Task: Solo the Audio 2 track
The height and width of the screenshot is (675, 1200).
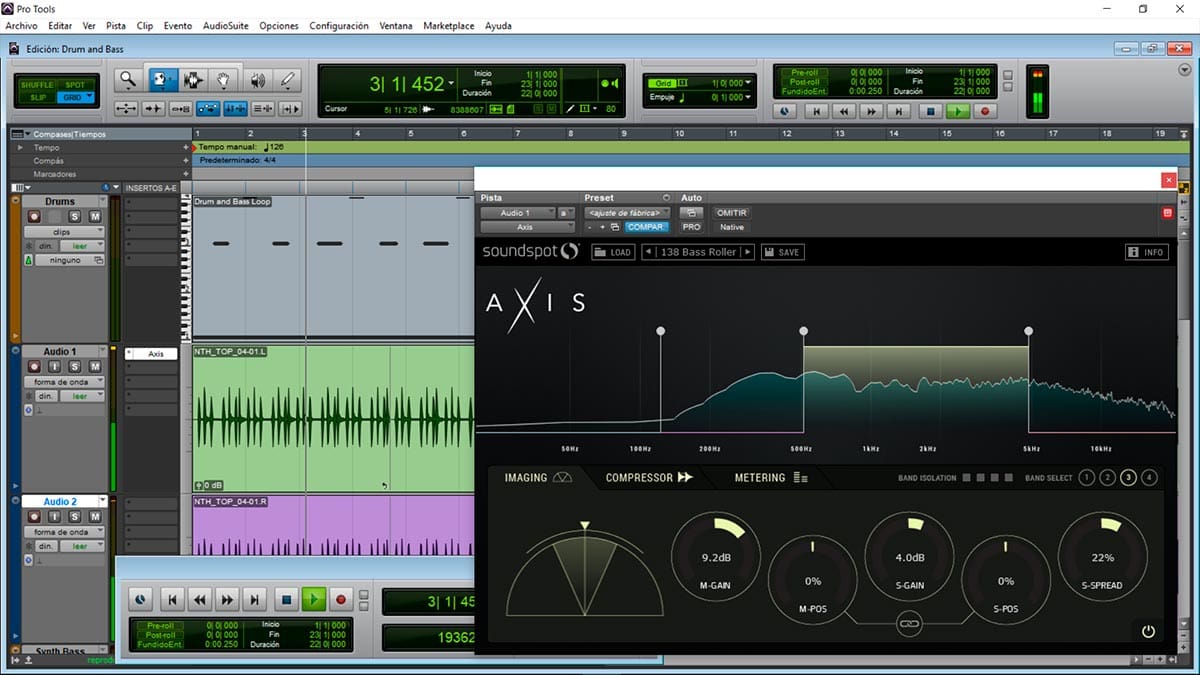Action: pos(75,517)
